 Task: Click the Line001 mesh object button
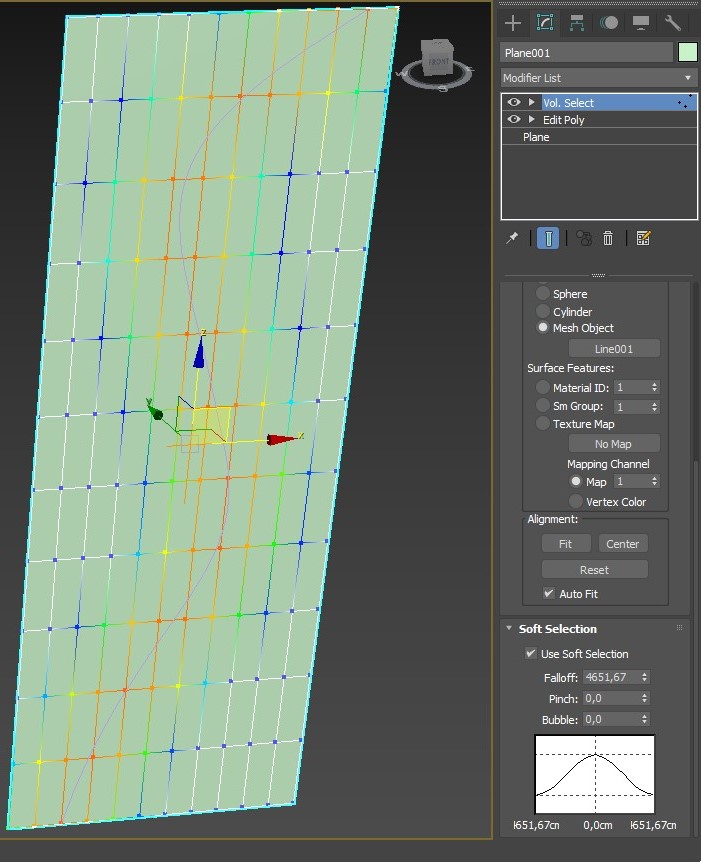pos(614,349)
